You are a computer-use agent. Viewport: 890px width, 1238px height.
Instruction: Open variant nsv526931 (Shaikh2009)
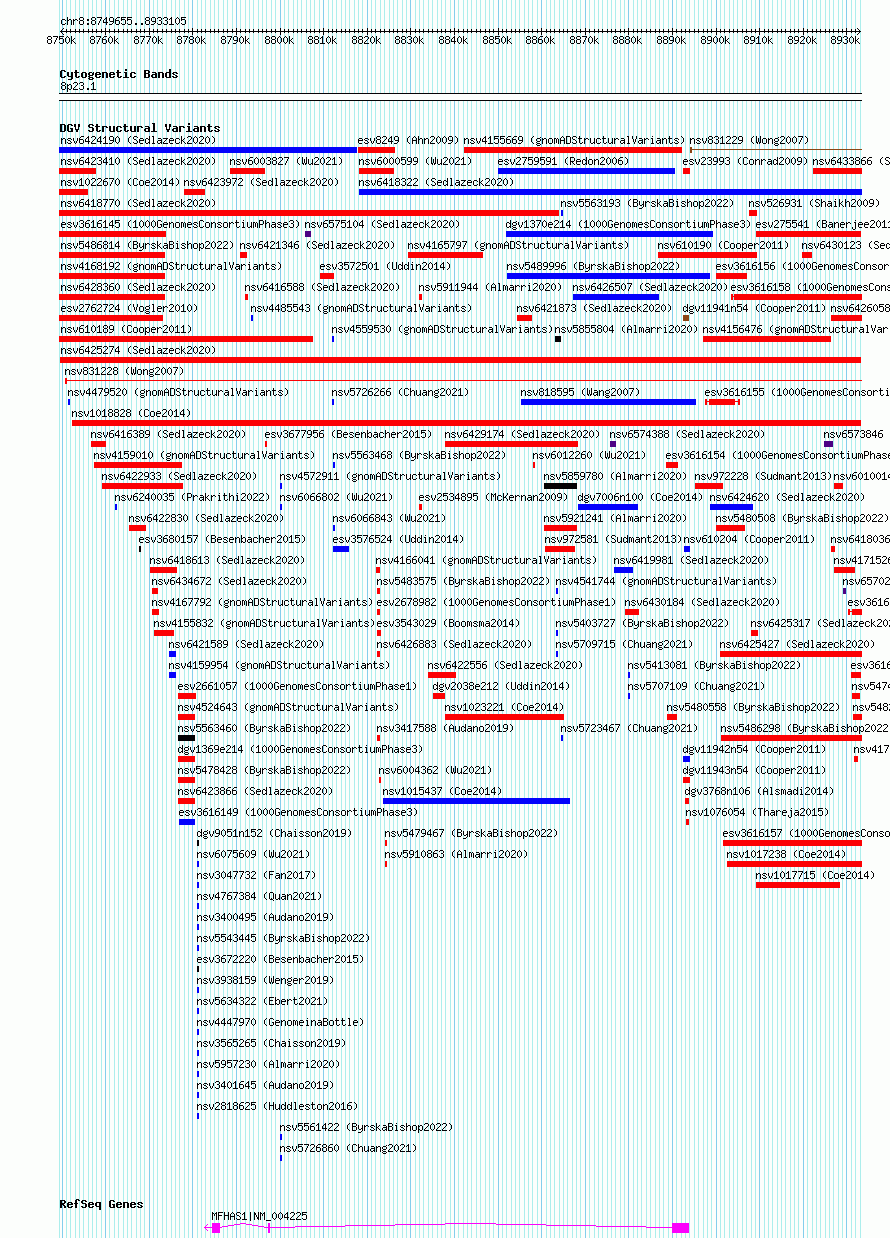tap(814, 203)
